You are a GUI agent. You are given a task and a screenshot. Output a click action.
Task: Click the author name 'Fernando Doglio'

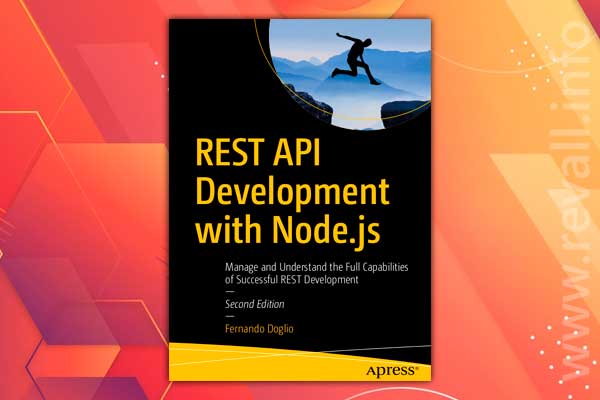pos(259,329)
